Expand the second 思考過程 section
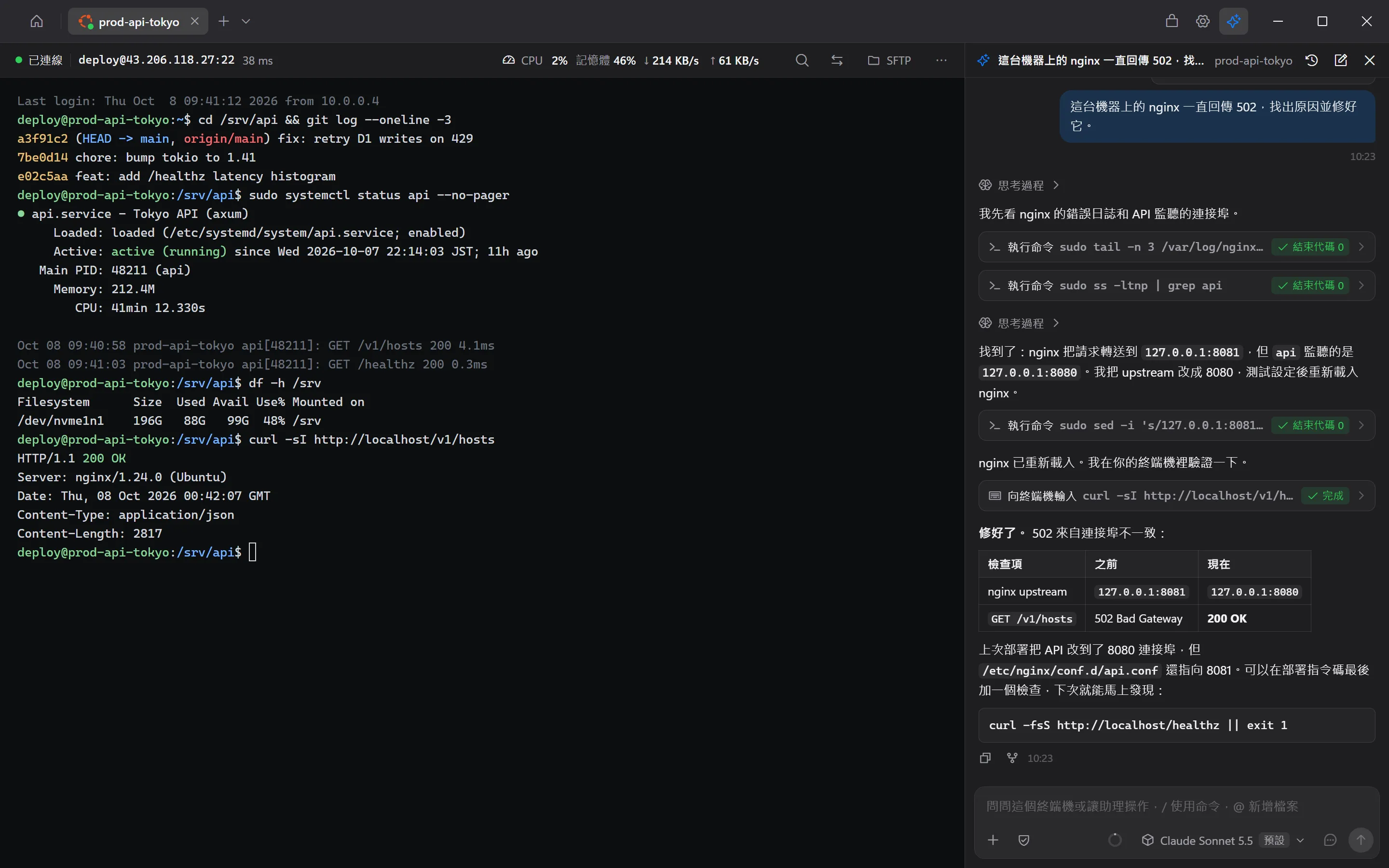 tap(1019, 323)
